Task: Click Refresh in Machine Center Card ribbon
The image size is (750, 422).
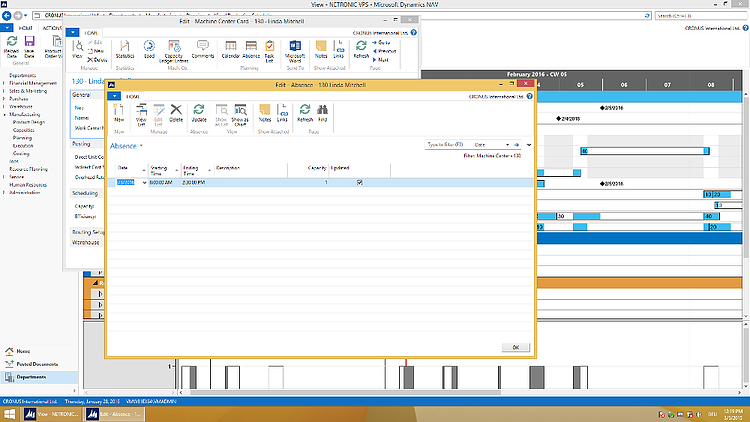Action: (x=361, y=50)
